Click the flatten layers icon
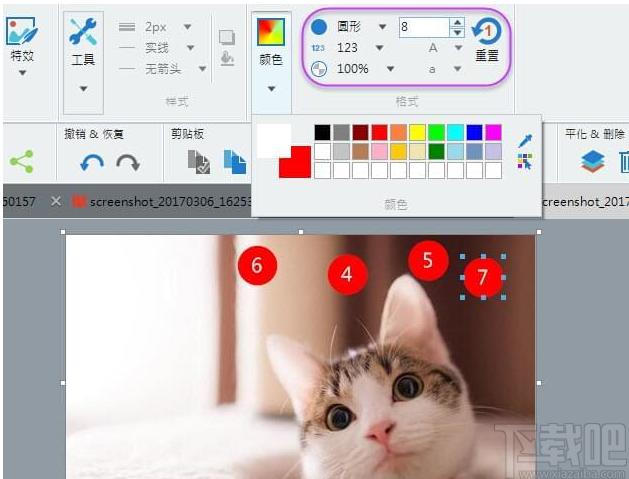The width and height of the screenshot is (629, 479). [592, 161]
